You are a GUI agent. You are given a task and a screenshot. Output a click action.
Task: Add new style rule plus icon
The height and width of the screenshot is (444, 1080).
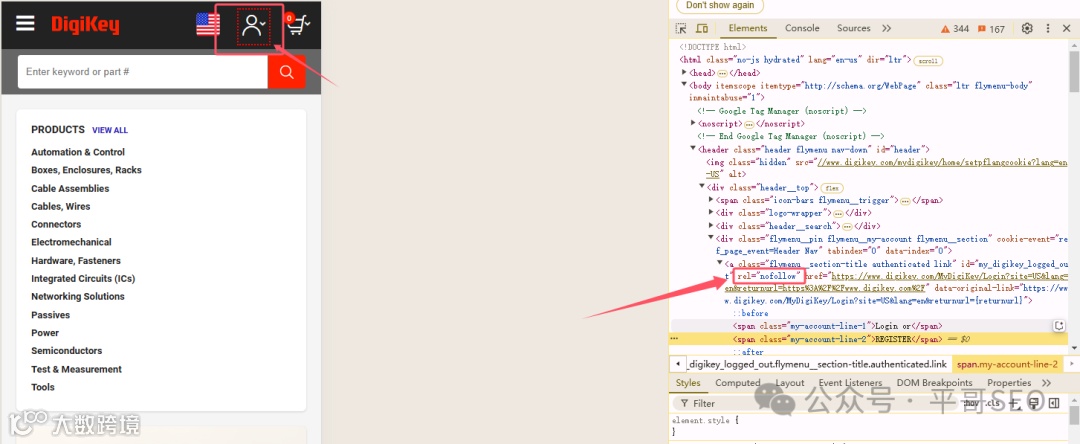[x=1015, y=403]
